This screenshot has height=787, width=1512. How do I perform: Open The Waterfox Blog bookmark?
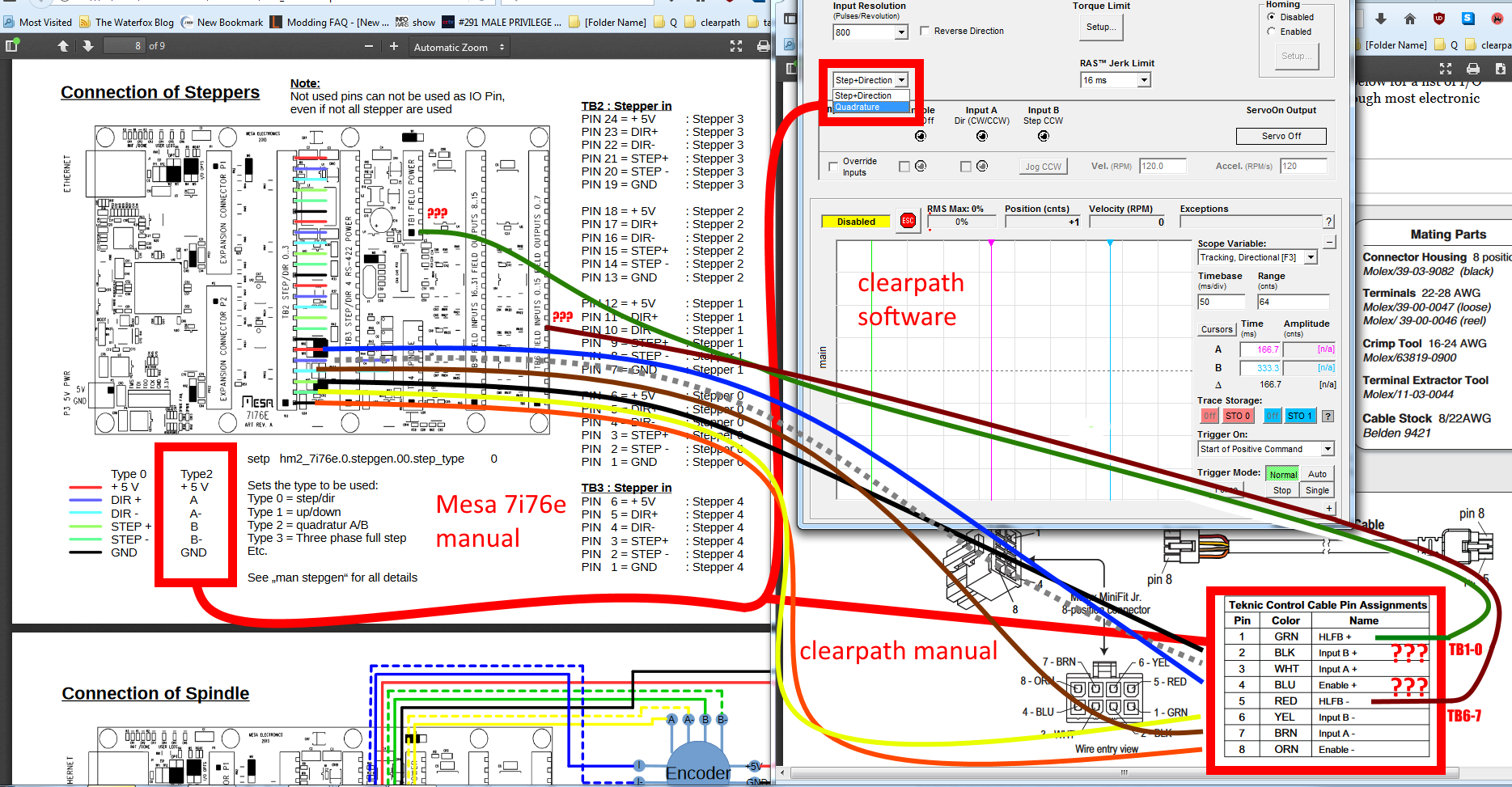click(x=127, y=22)
